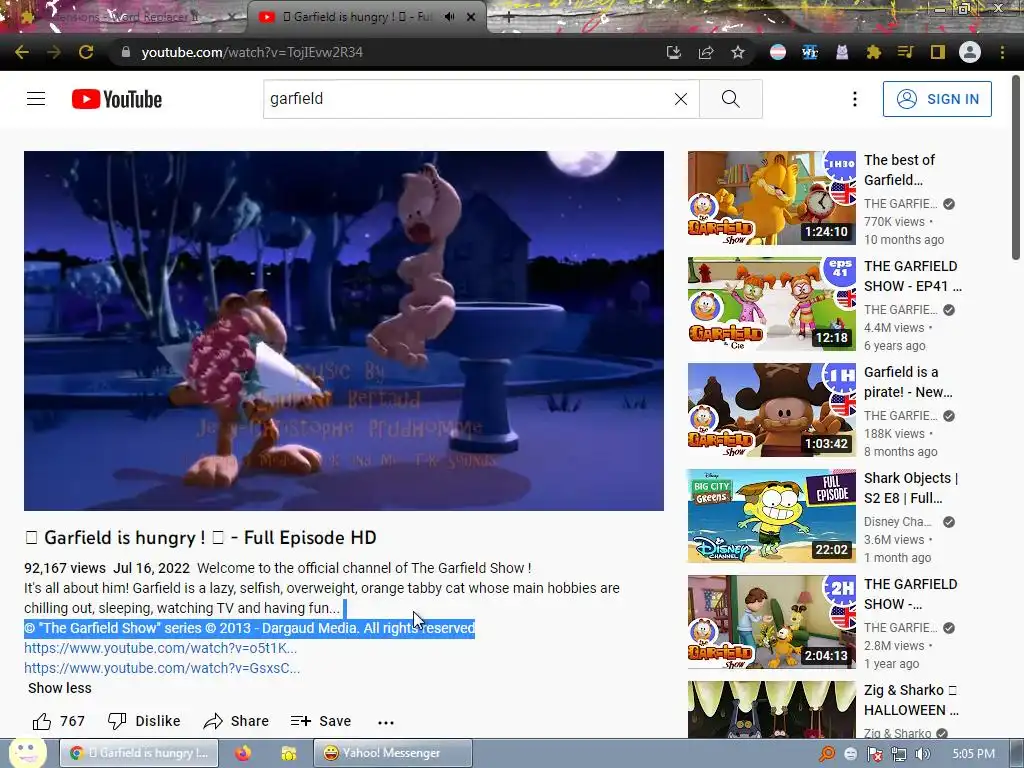This screenshot has width=1024, height=768.
Task: Toggle the browser side panel icon
Action: point(937,52)
